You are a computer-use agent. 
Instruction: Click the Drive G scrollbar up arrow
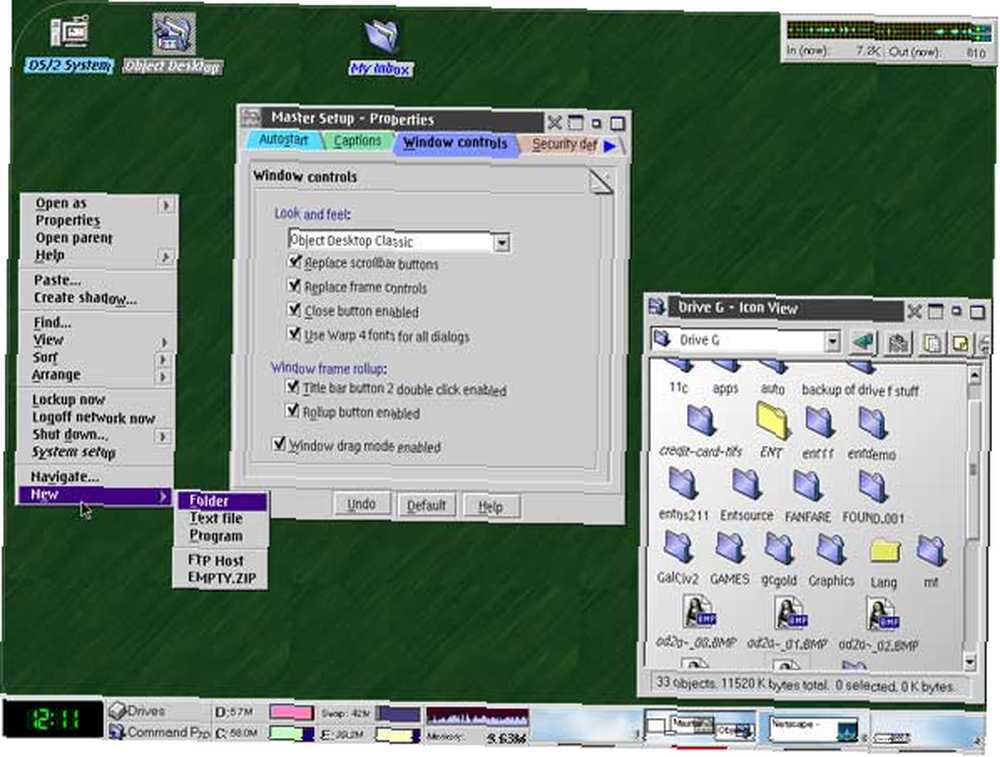pyautogui.click(x=974, y=375)
